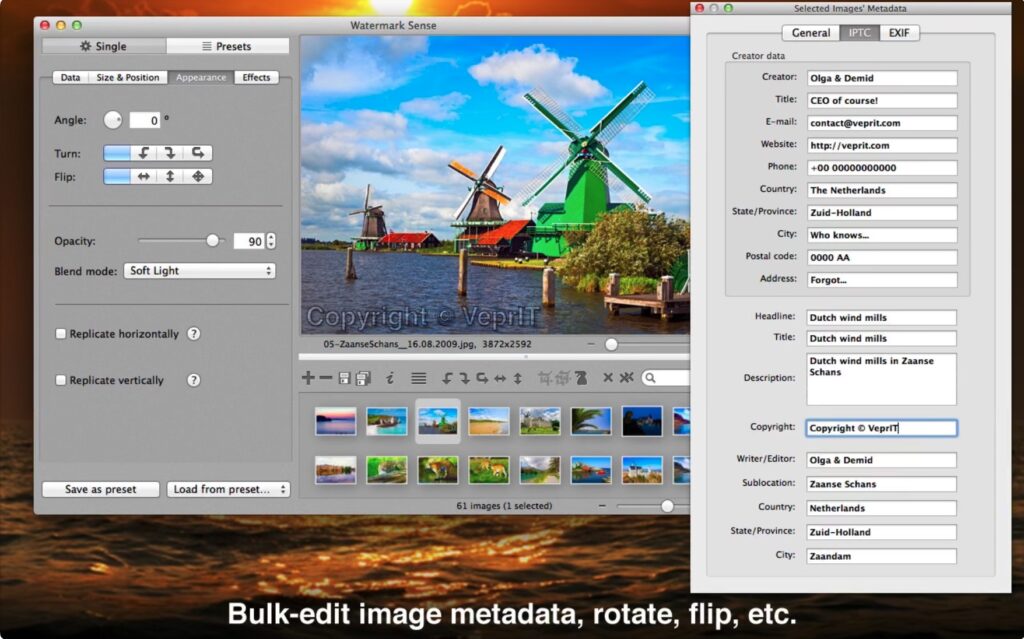Image resolution: width=1024 pixels, height=639 pixels.
Task: Click the Save as preset button
Action: [100, 489]
